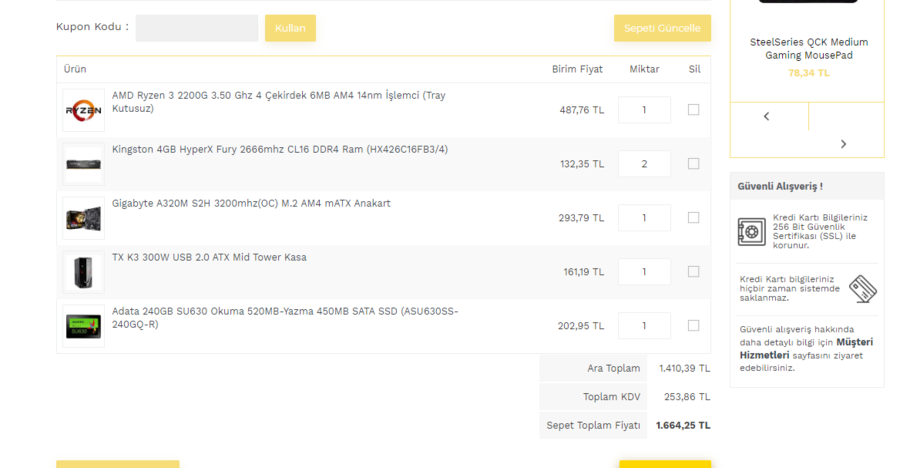The width and height of the screenshot is (900, 468).
Task: Mark Gigabyte A320M S2H for deletion
Action: [693, 218]
